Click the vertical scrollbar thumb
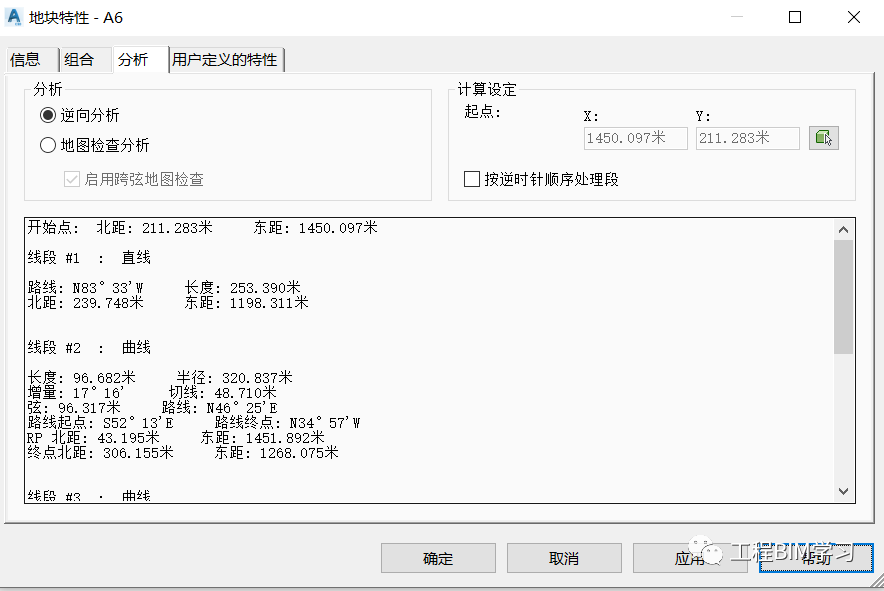Image resolution: width=884 pixels, height=591 pixels. click(x=843, y=297)
